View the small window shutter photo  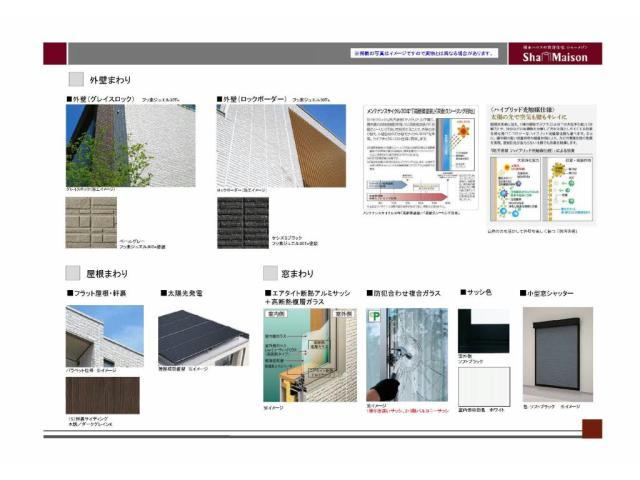click(x=557, y=350)
